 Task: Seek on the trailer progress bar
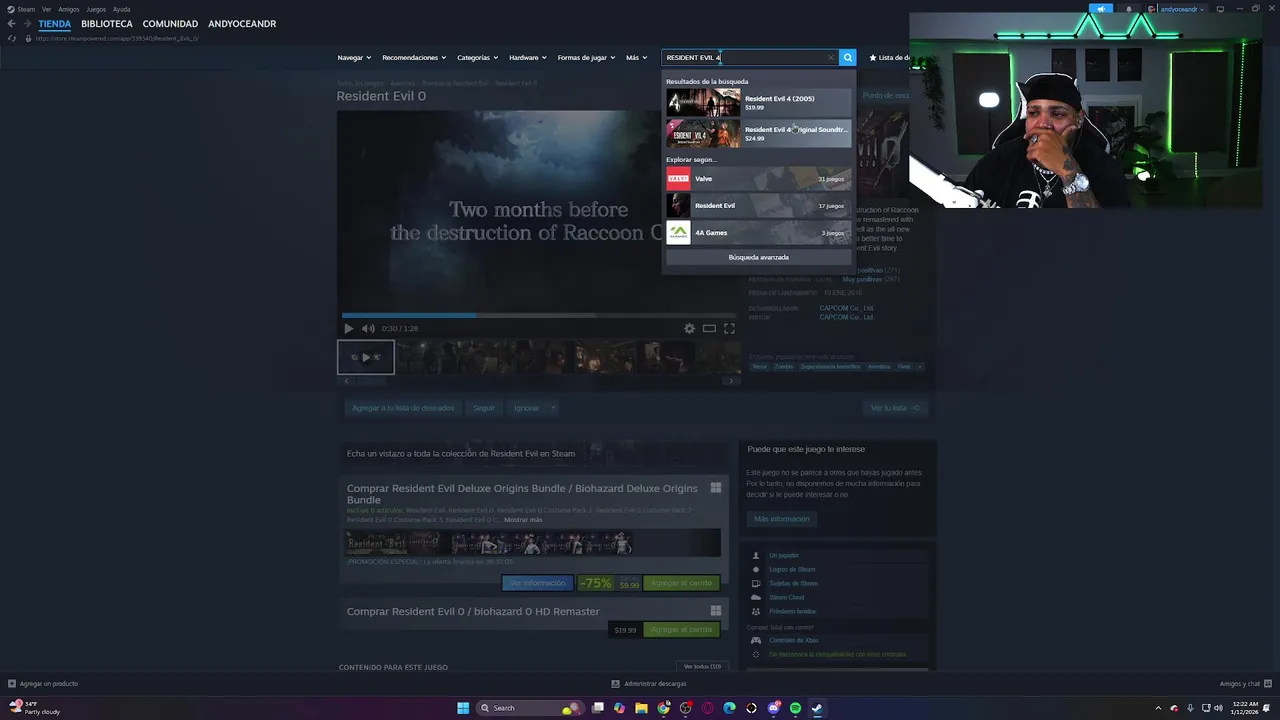point(540,315)
